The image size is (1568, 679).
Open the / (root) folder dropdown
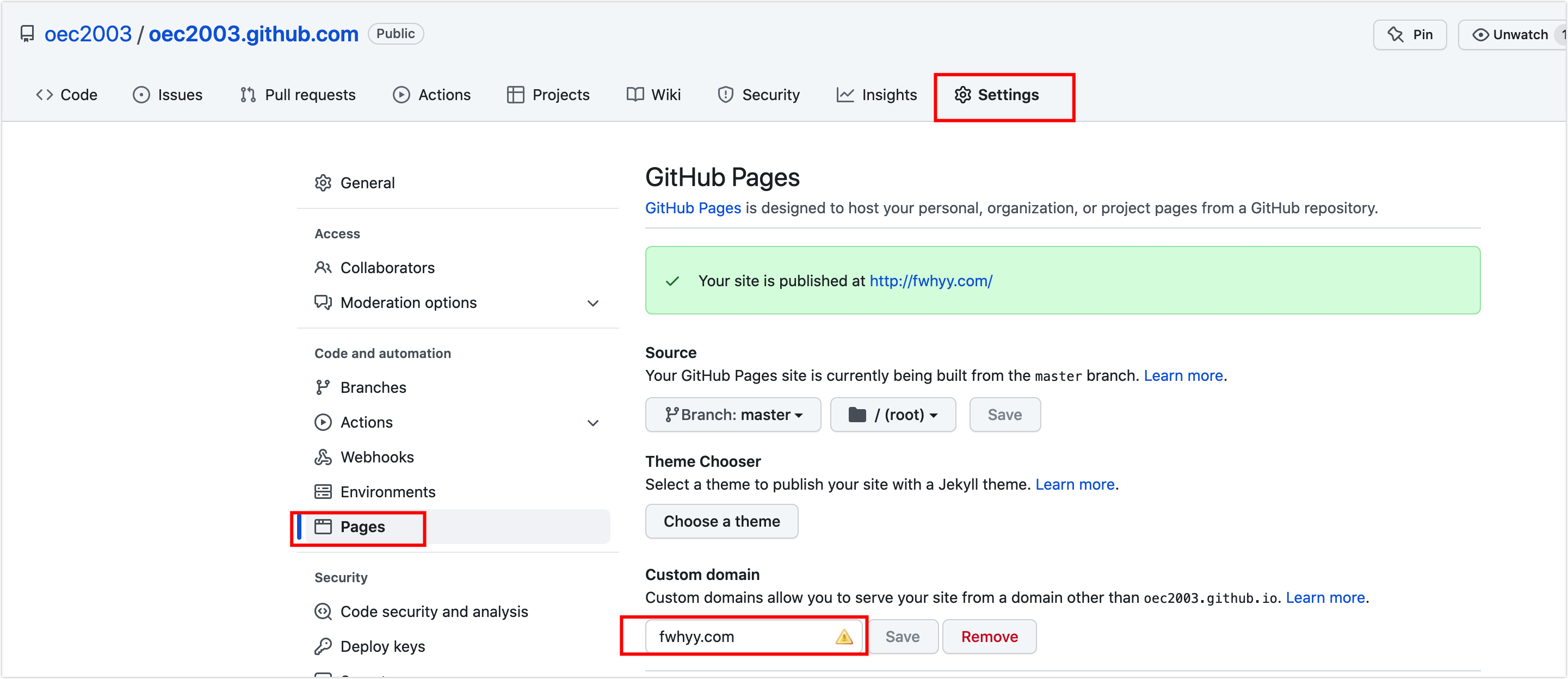coord(892,415)
